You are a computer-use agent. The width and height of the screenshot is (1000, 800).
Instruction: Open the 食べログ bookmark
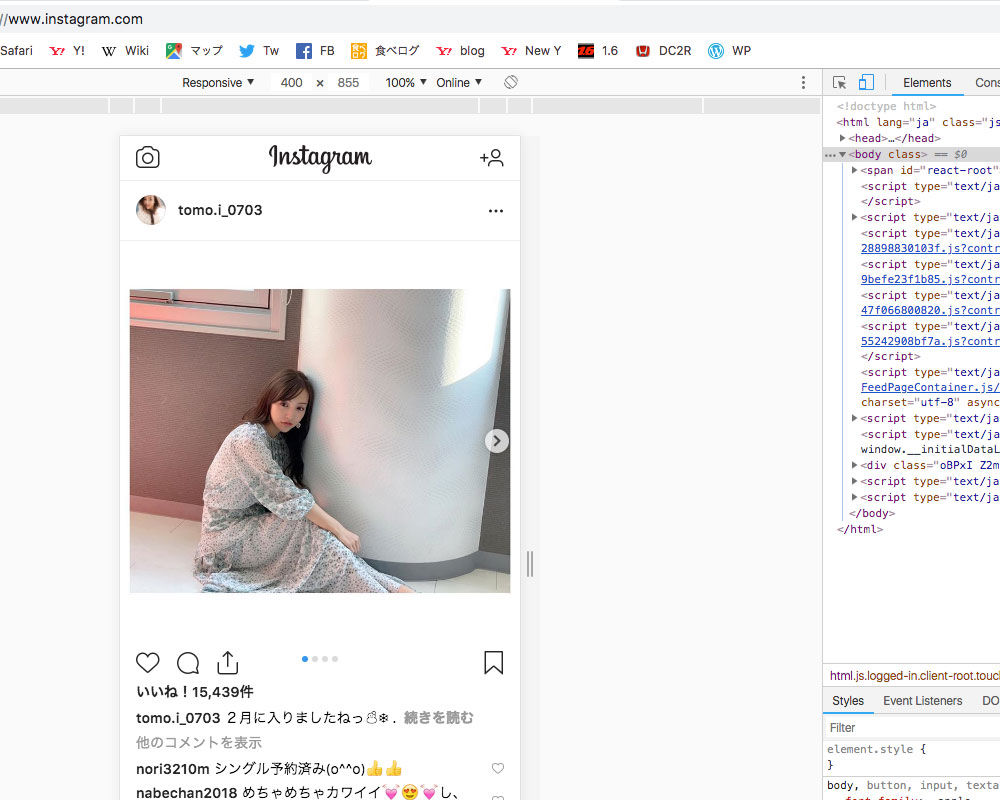coord(385,50)
